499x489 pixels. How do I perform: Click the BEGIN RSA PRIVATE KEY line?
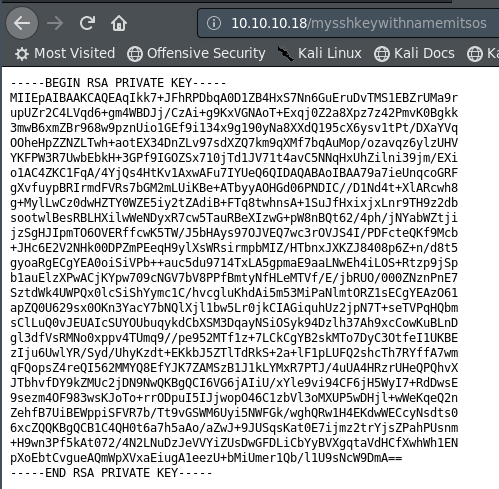[x=118, y=83]
